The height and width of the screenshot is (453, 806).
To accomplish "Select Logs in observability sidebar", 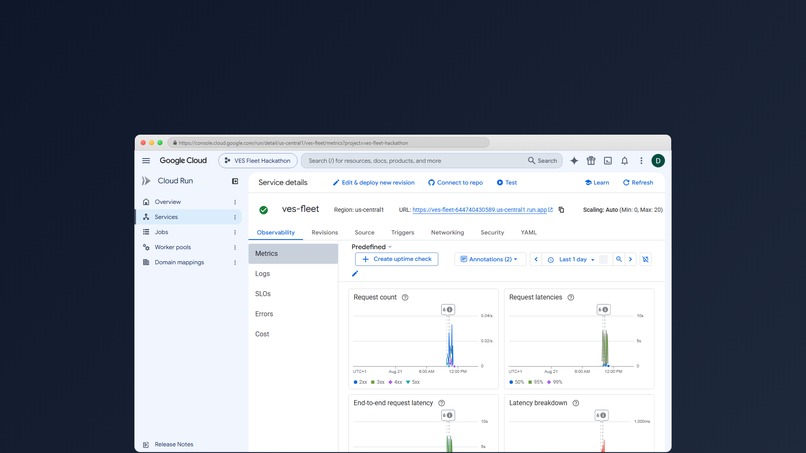I will pos(293,274).
